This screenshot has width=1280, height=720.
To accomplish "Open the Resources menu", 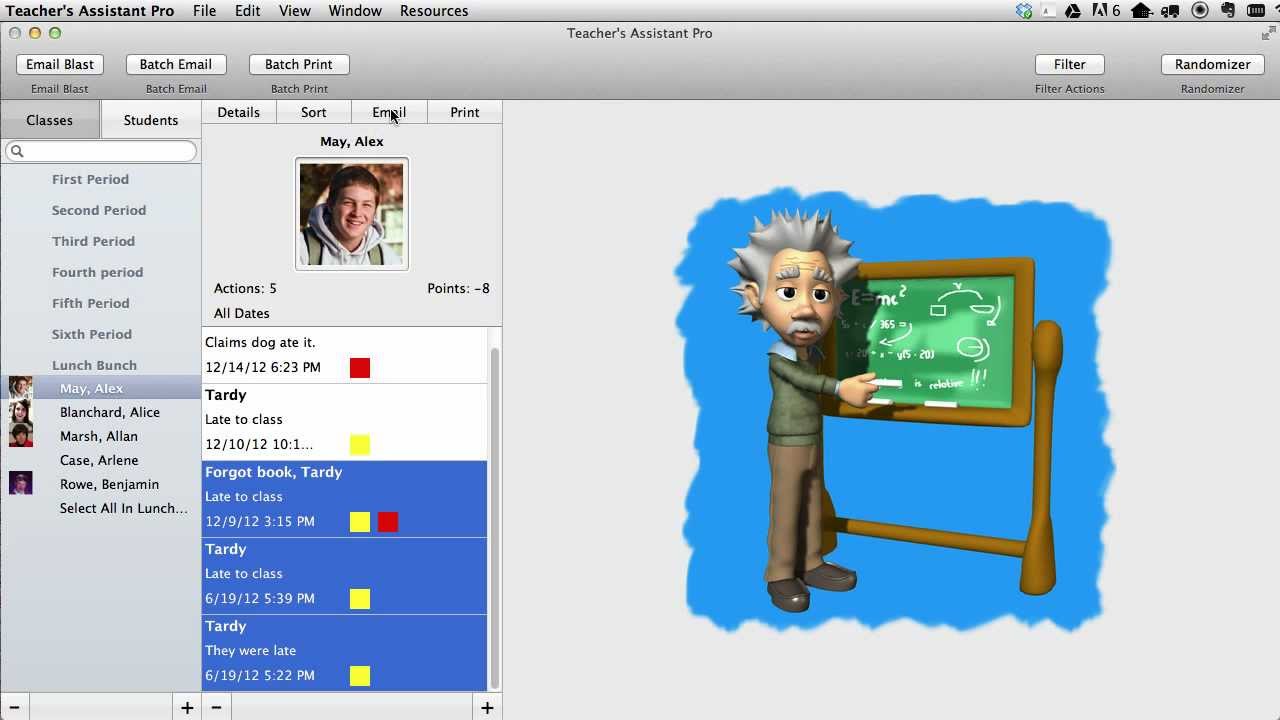I will tap(434, 11).
